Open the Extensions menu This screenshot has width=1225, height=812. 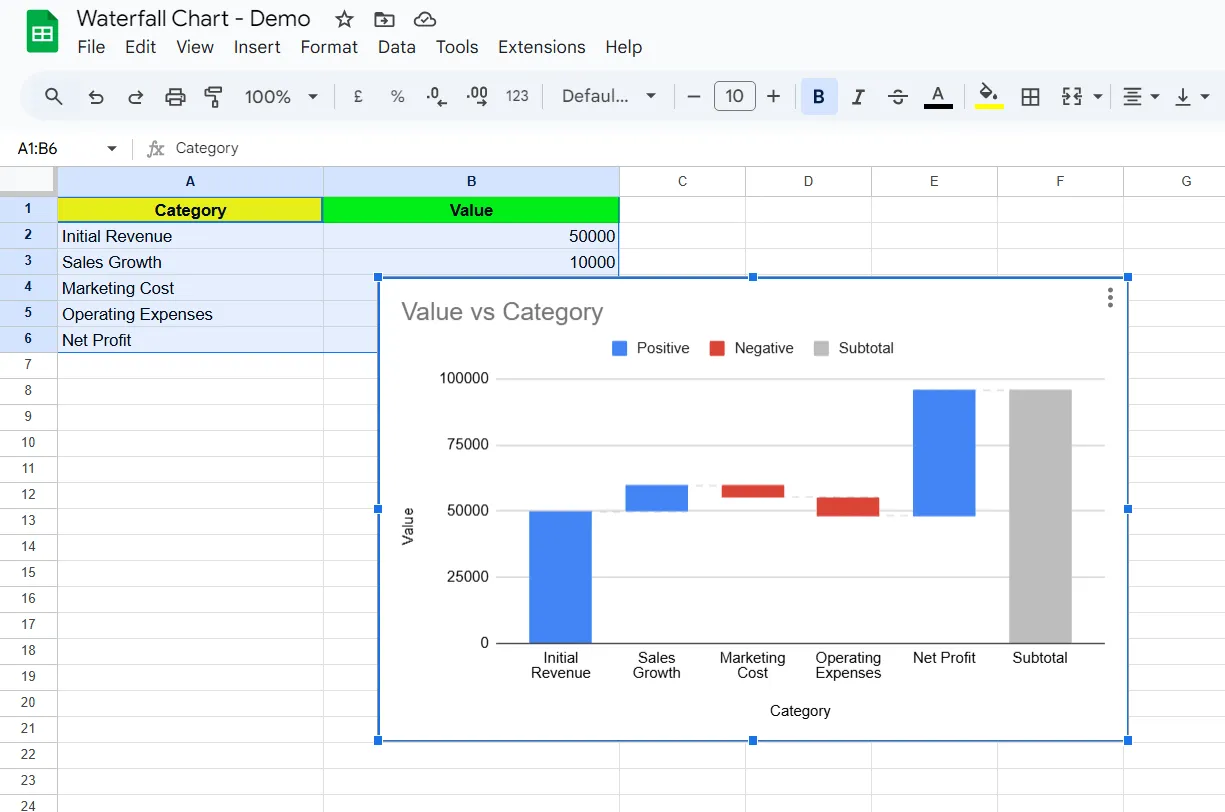click(542, 47)
